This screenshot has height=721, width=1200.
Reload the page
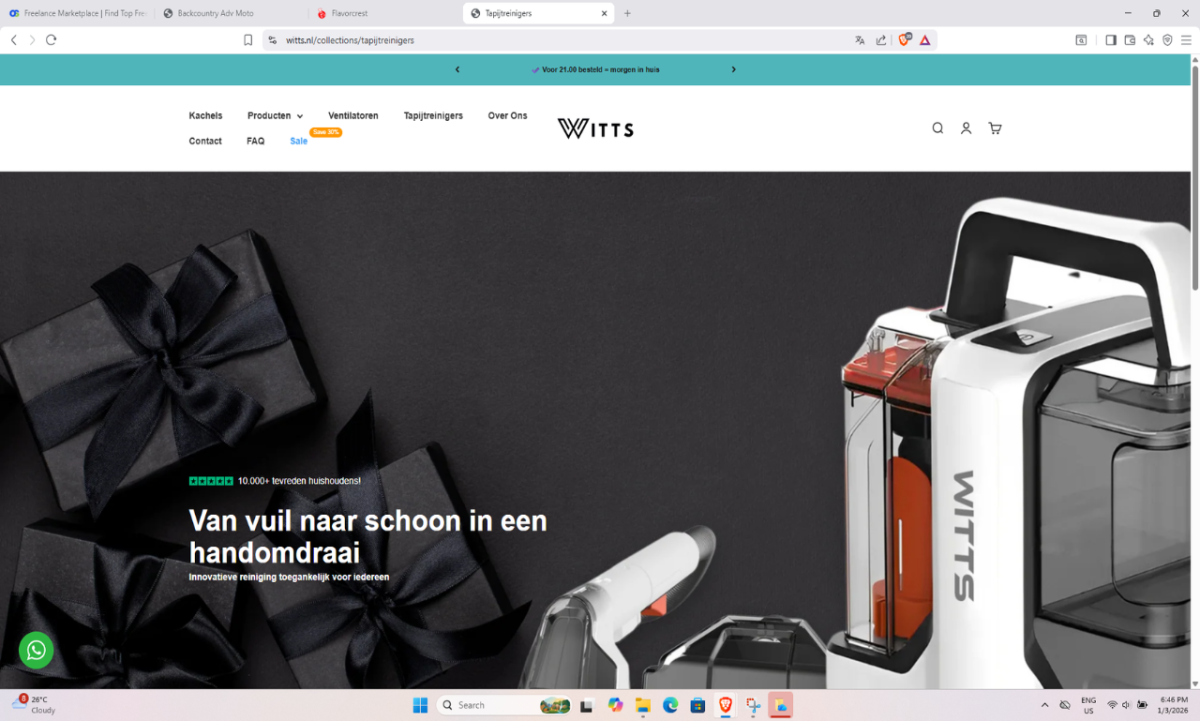click(51, 40)
